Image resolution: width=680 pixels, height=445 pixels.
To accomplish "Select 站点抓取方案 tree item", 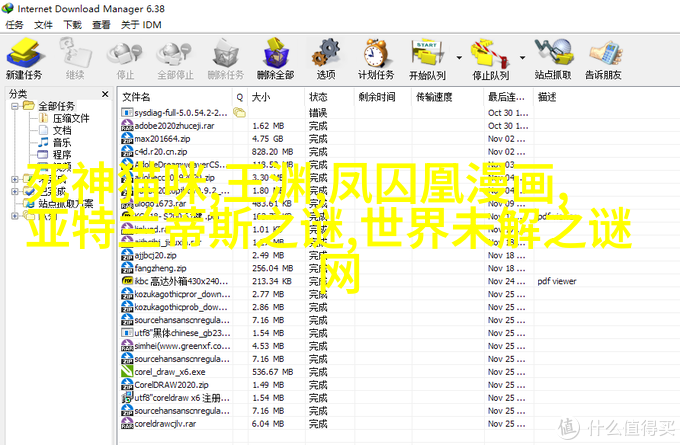I will pos(65,203).
